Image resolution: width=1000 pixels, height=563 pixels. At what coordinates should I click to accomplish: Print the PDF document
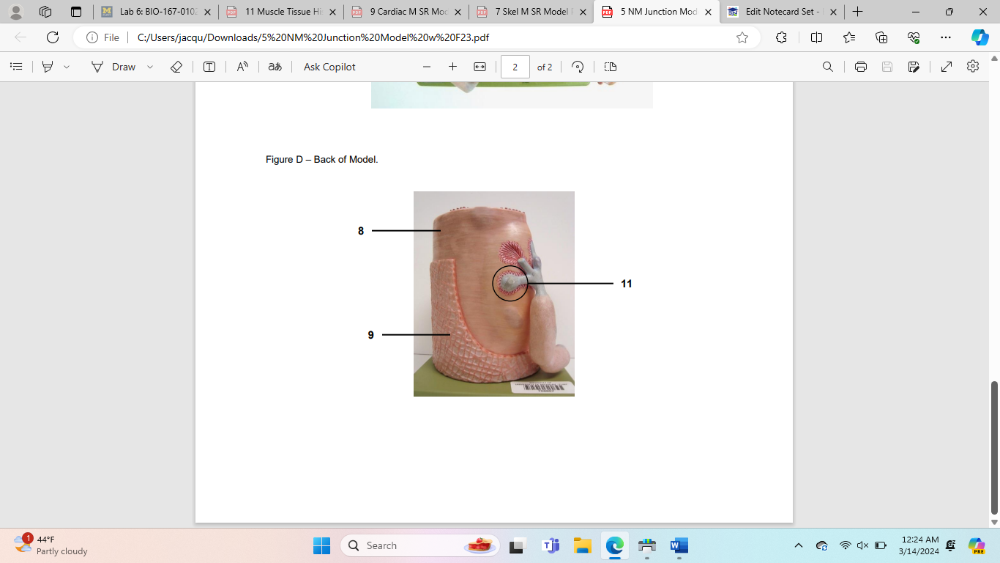pos(860,67)
